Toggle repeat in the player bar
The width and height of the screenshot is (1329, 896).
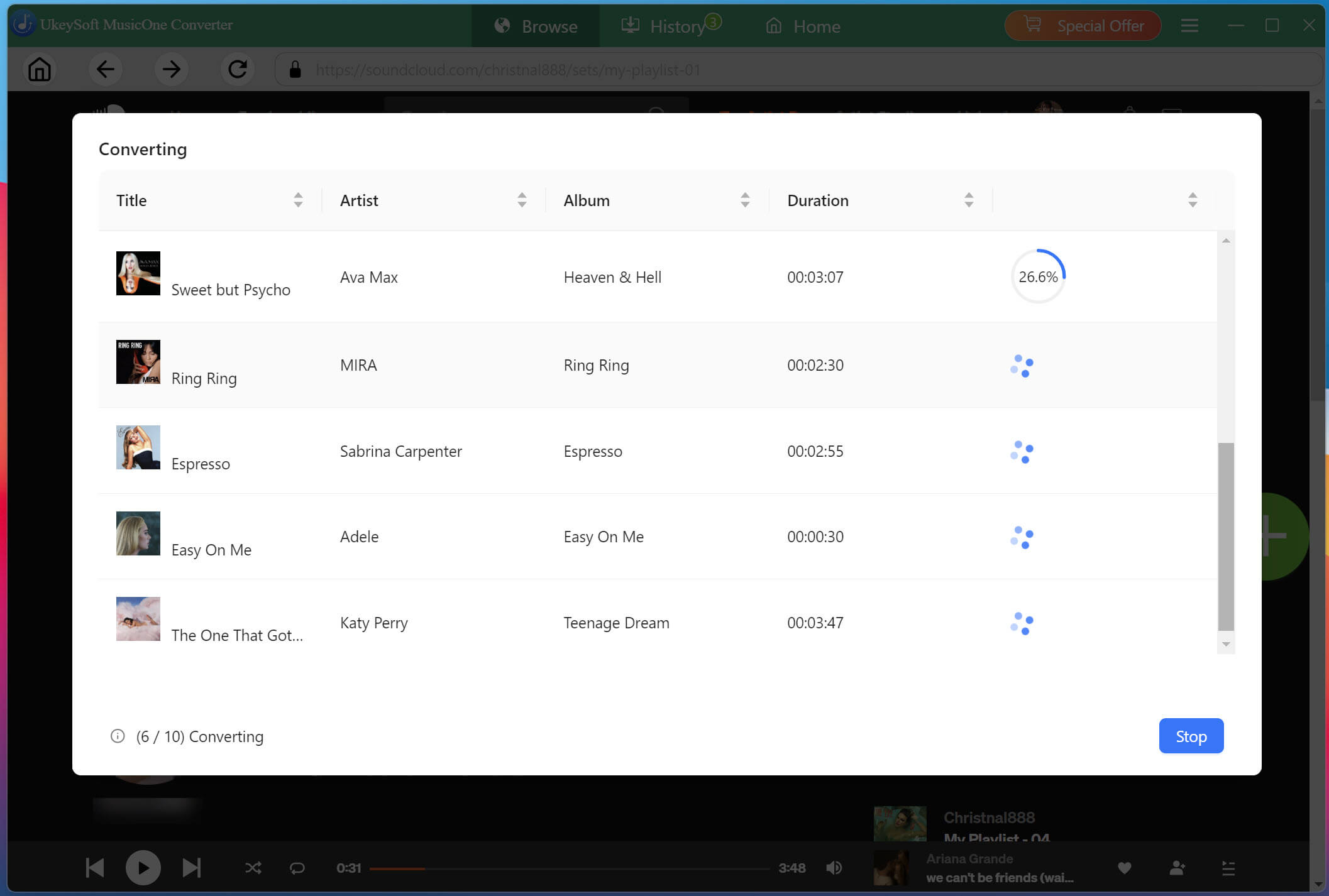tap(297, 868)
